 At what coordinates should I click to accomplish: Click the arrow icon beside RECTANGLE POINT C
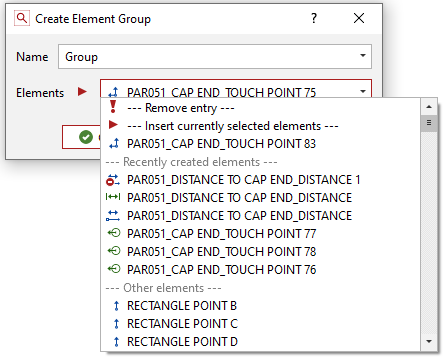116,324
